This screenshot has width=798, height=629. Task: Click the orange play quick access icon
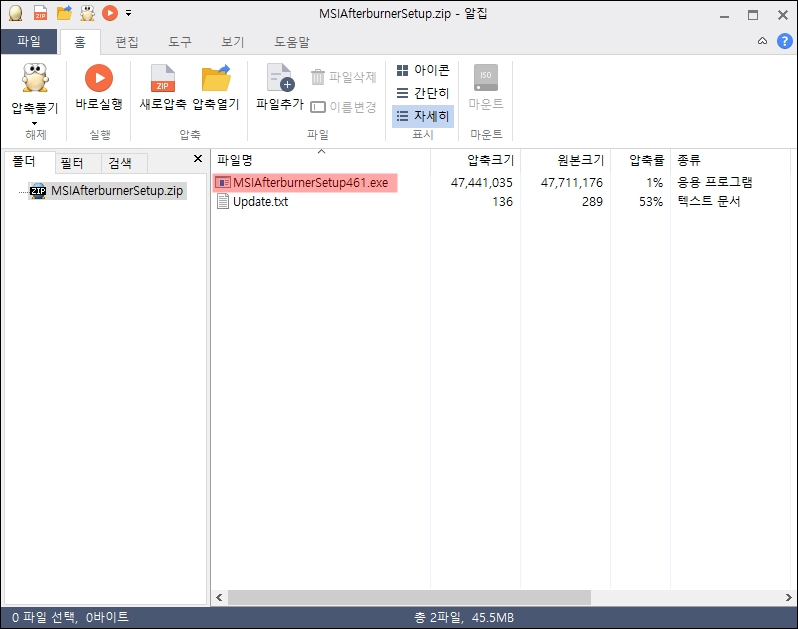tap(110, 13)
